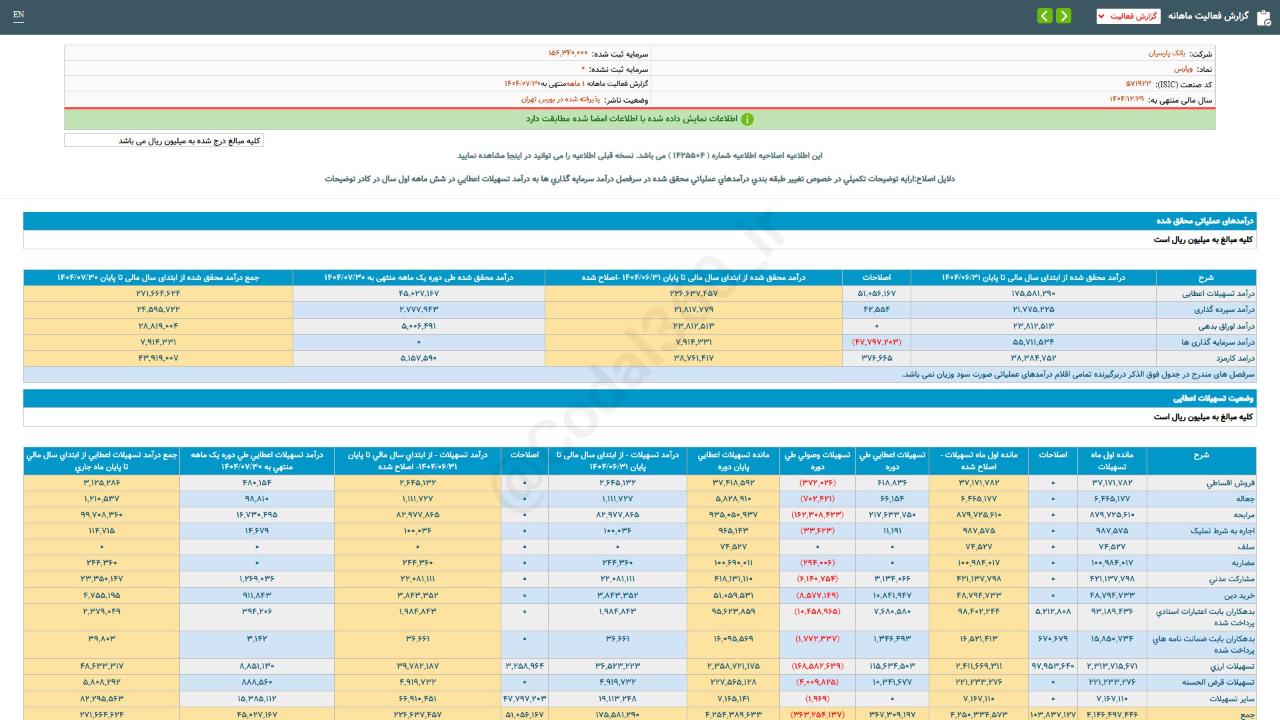The width and height of the screenshot is (1280, 720).
Task: Click the right-pointing green arrow button
Action: [x=1063, y=16]
